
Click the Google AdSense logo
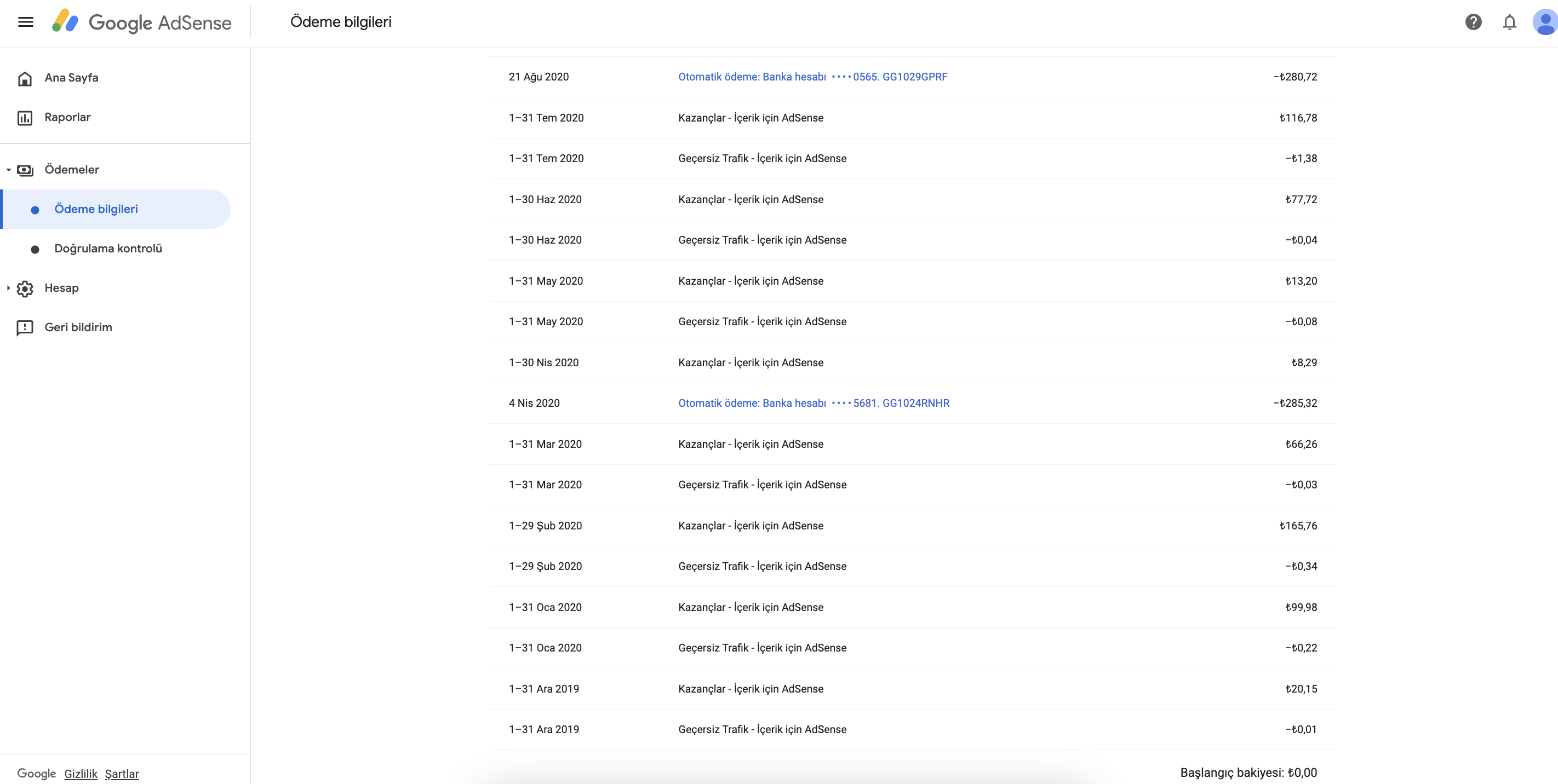(141, 22)
